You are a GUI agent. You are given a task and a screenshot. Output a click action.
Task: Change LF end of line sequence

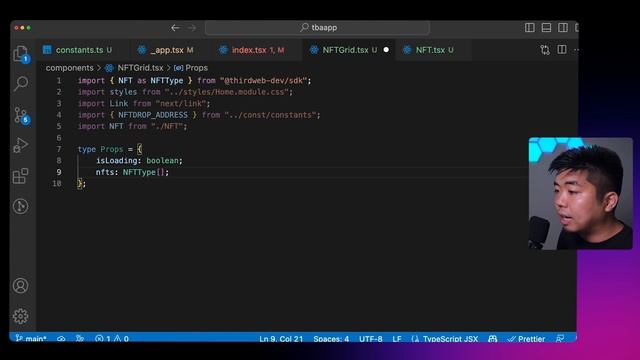point(397,338)
